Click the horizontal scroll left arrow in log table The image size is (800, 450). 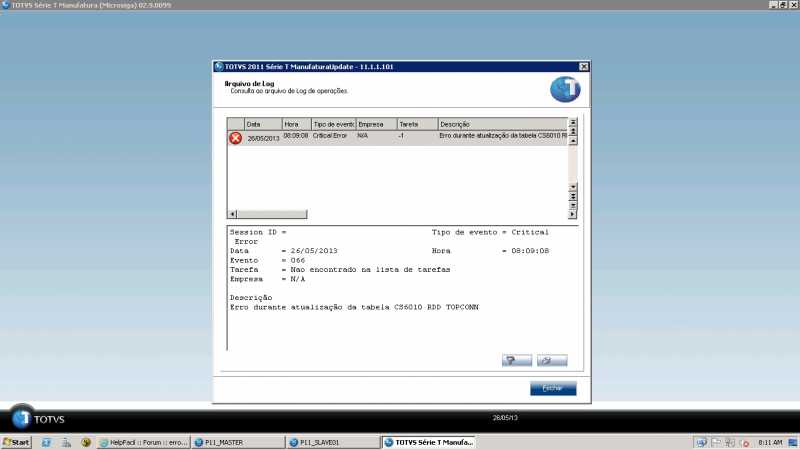233,214
